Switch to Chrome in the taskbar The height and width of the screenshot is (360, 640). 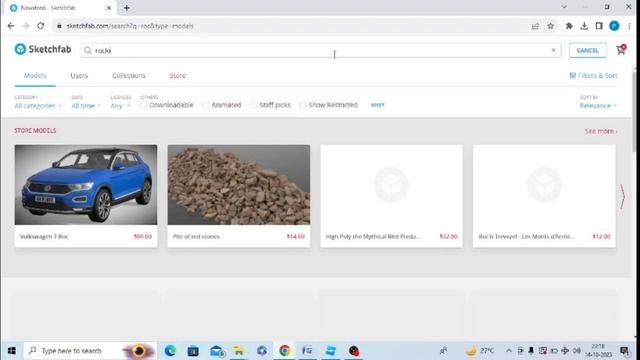[x=284, y=351]
